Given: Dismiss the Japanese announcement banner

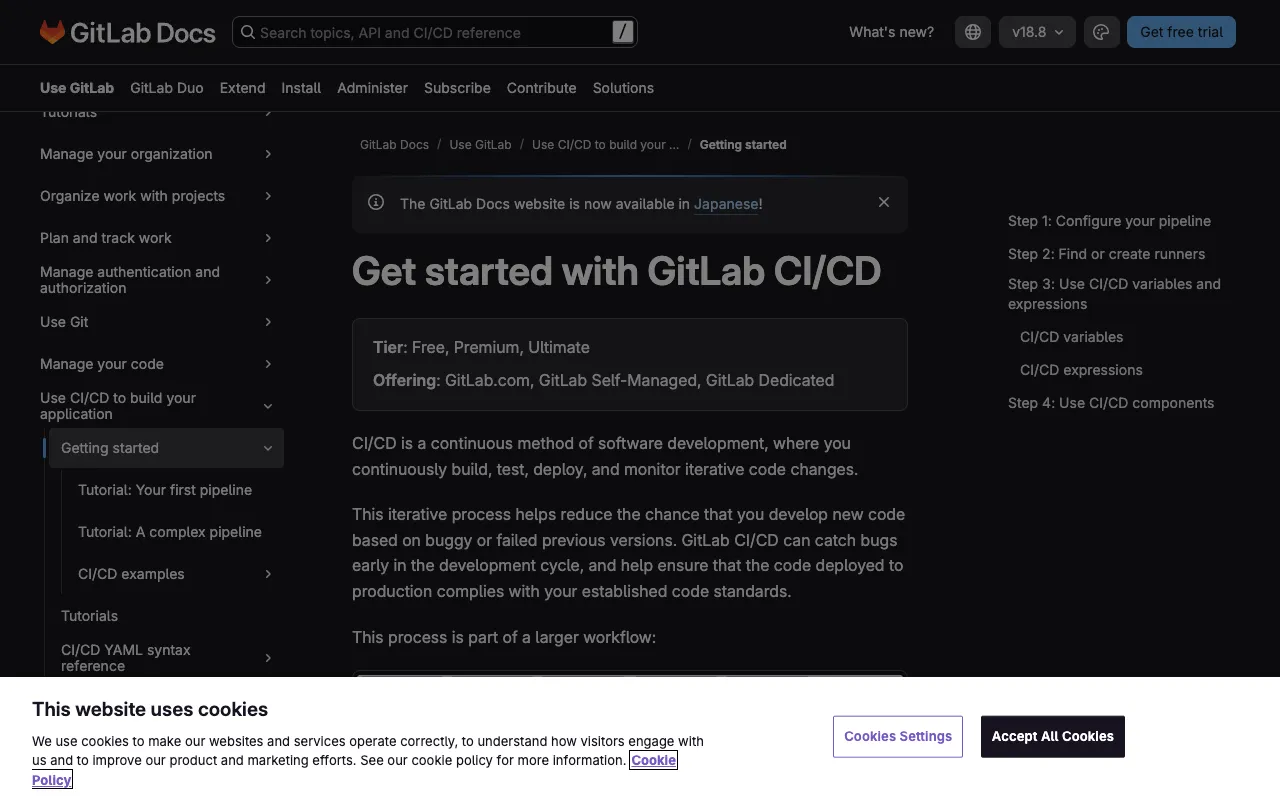Looking at the screenshot, I should (884, 202).
